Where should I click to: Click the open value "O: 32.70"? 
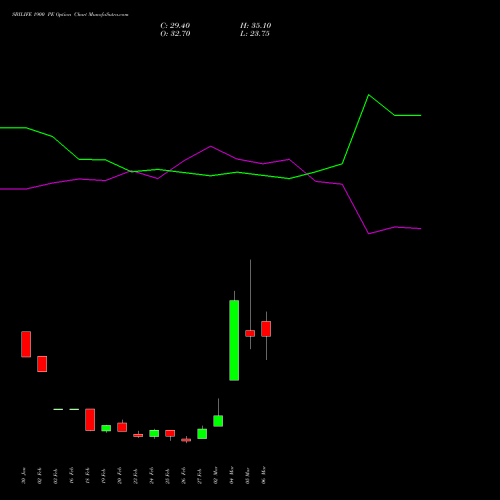coord(175,34)
